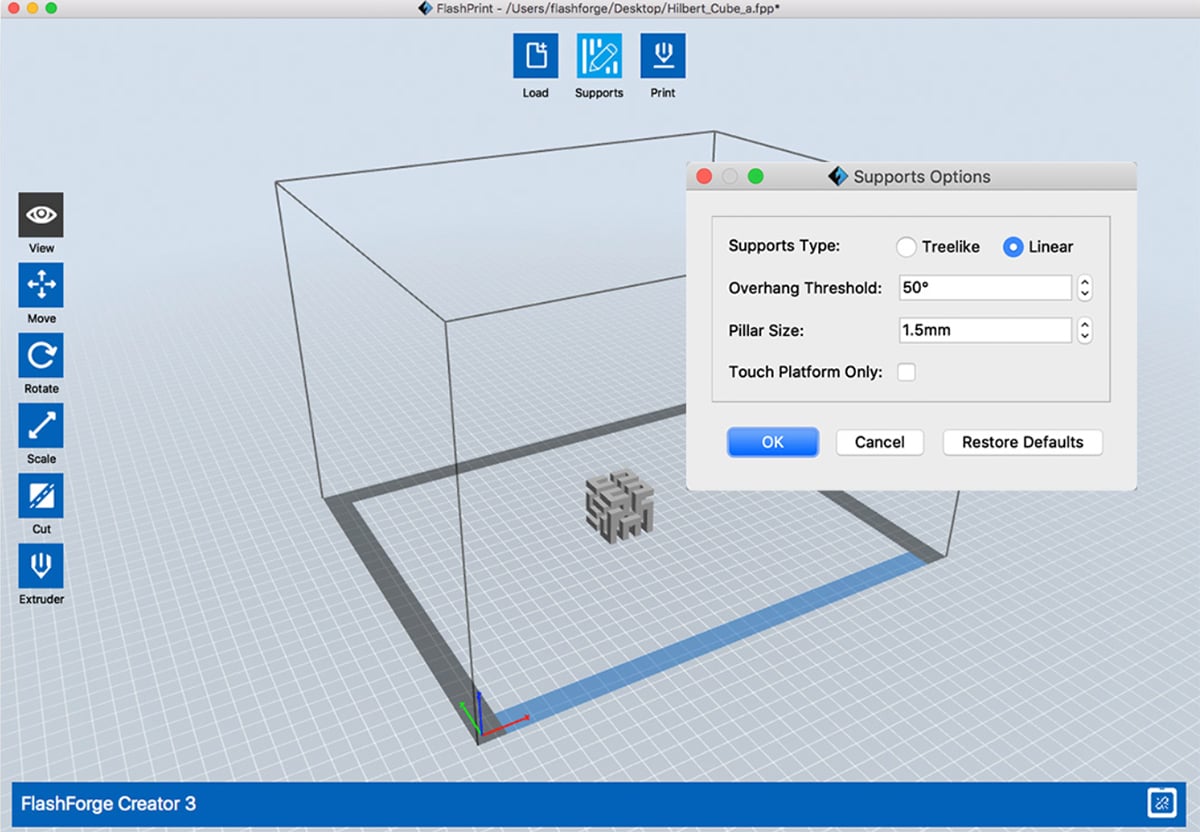Select the Rotate tool
The image size is (1200, 832).
[x=41, y=355]
